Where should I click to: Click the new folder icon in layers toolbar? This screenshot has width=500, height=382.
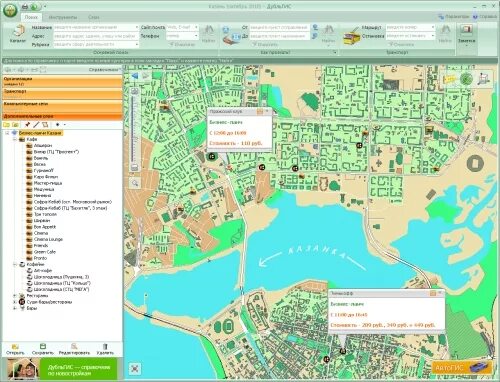coord(6,125)
